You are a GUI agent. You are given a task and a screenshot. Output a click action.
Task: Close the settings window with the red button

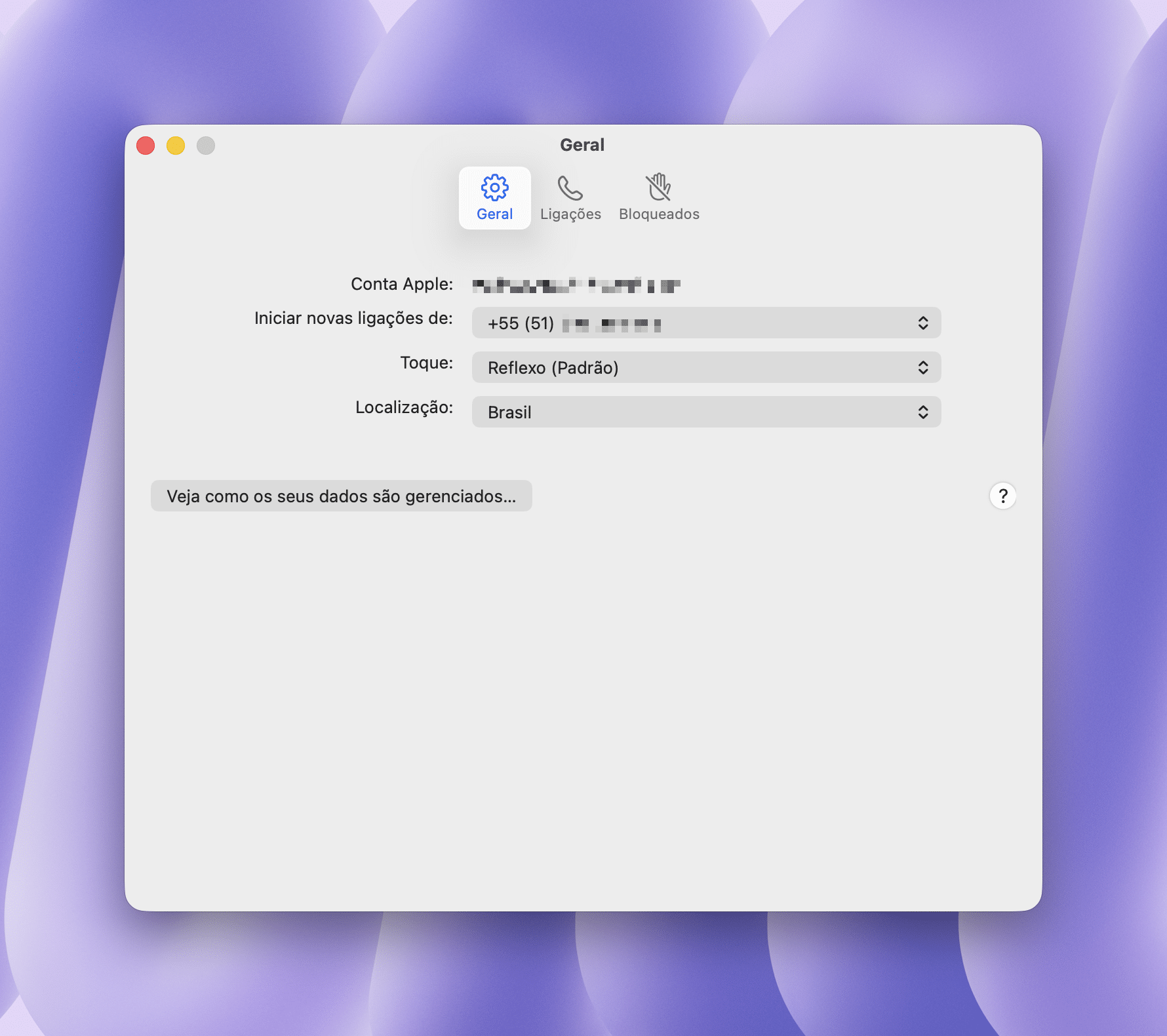click(146, 146)
